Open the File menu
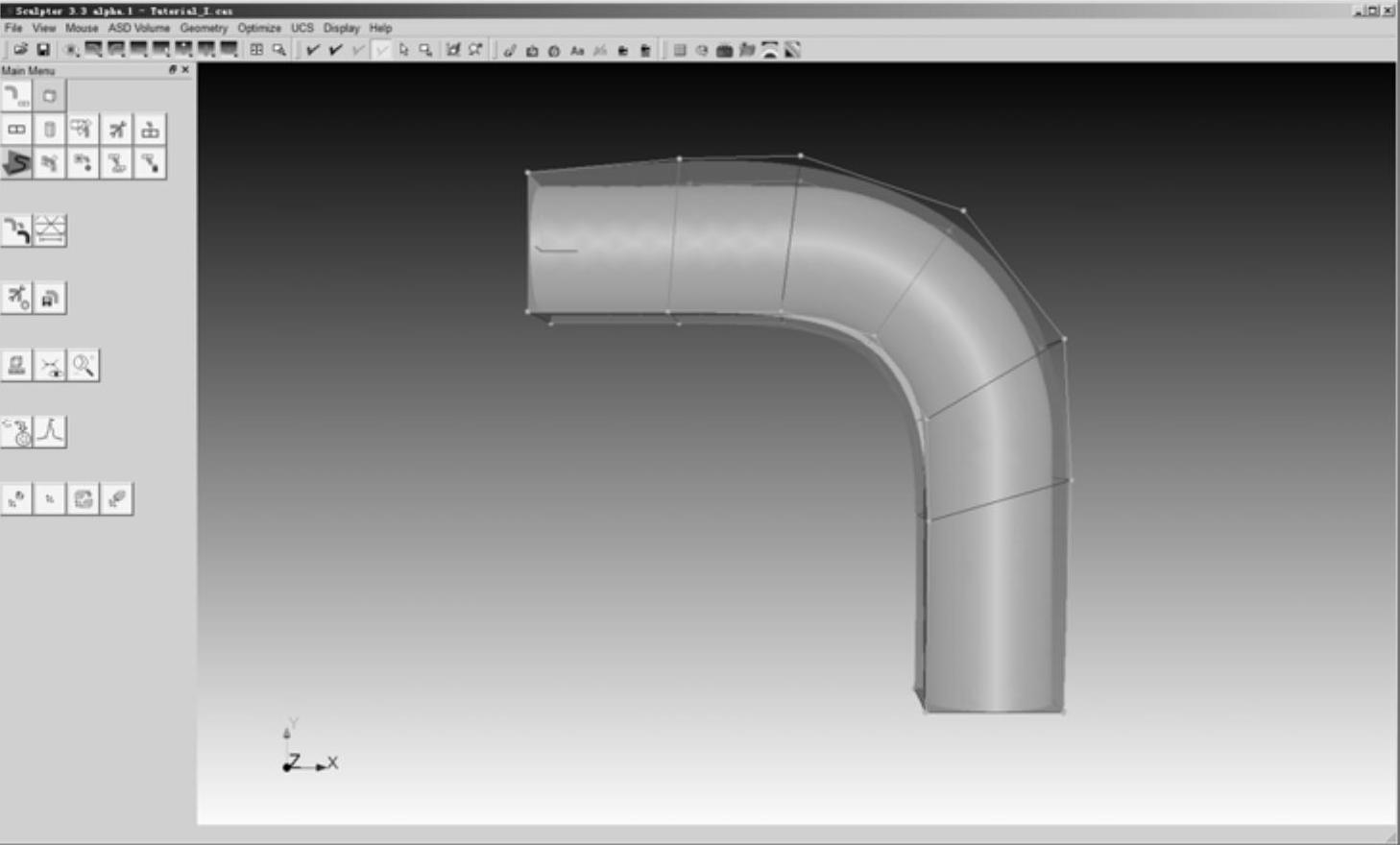The height and width of the screenshot is (845, 1400). point(13,28)
